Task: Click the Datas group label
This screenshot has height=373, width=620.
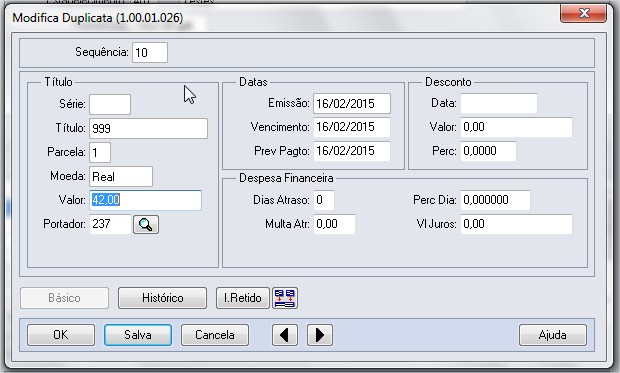Action: click(x=253, y=82)
